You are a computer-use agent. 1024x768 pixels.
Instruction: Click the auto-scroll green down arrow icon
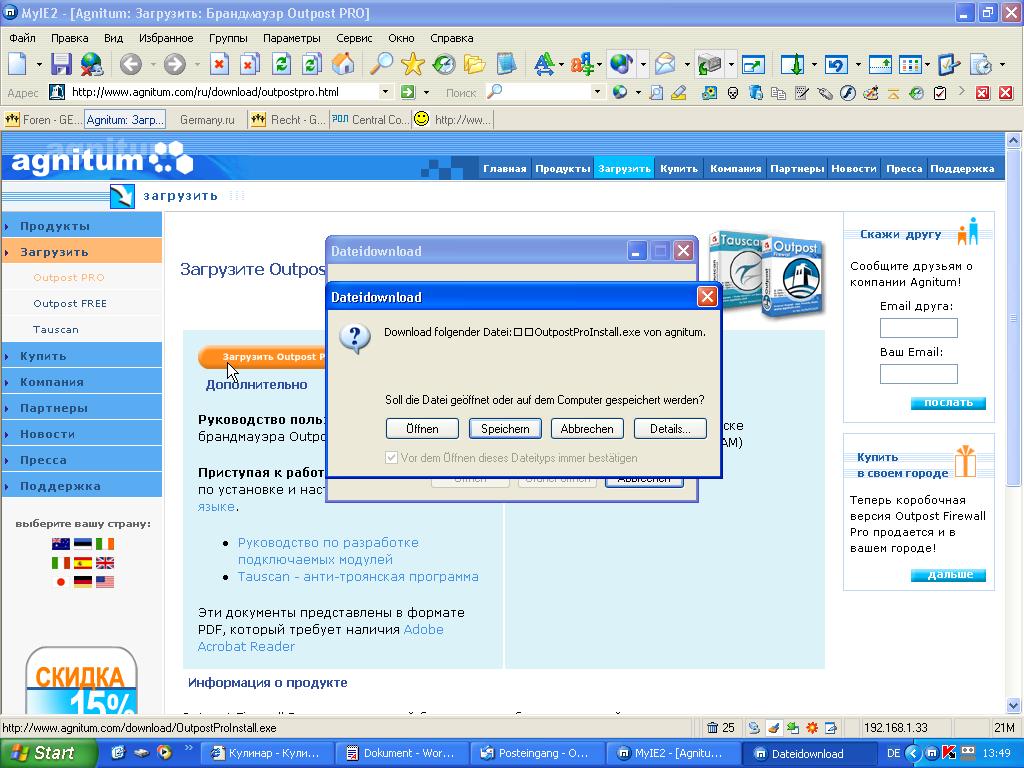tap(792, 64)
